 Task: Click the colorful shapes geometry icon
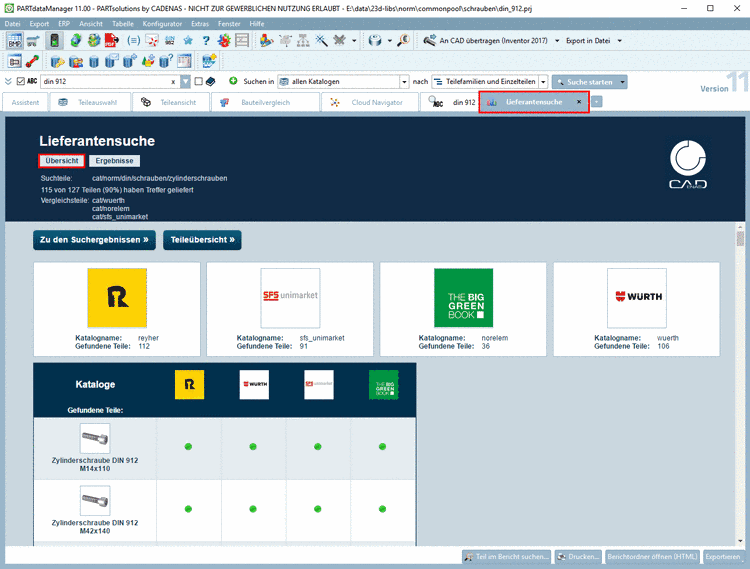266,41
